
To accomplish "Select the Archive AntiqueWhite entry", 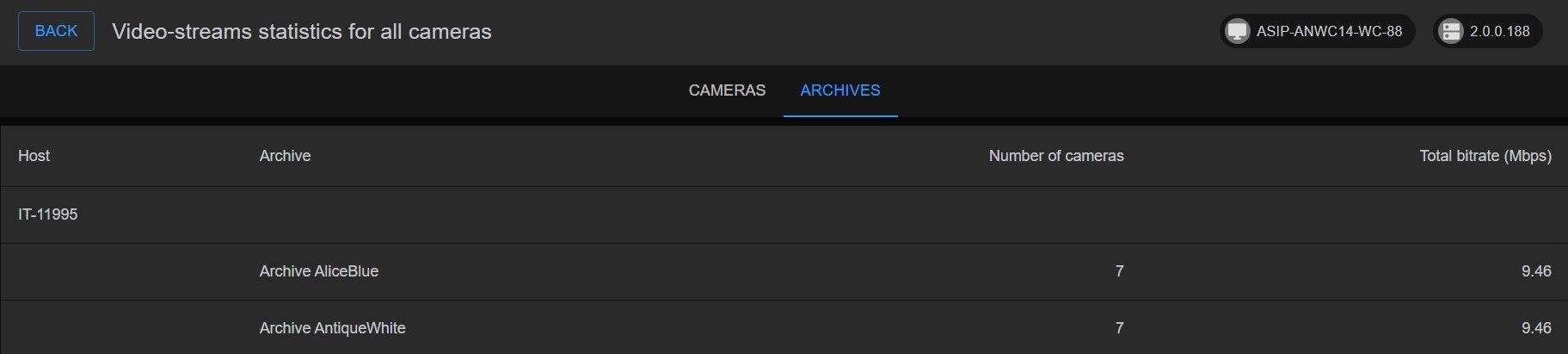I will pos(332,328).
